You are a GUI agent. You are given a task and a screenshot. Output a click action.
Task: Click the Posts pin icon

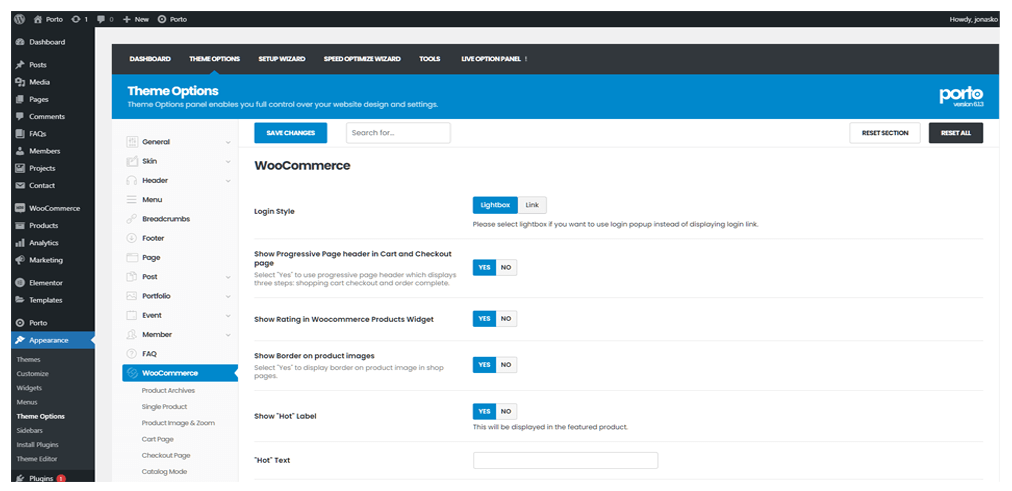[20, 65]
